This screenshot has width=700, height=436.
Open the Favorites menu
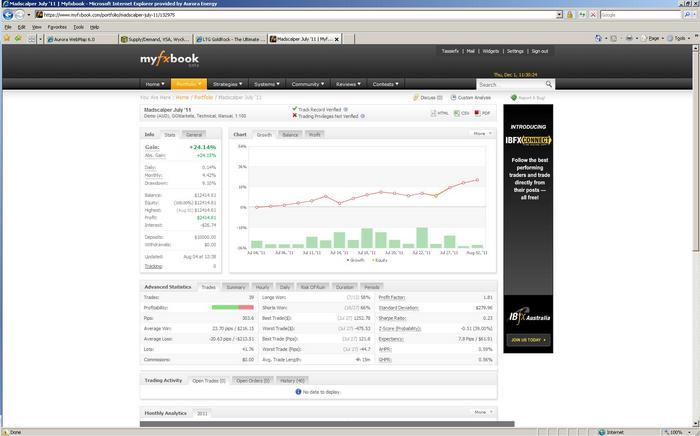57,27
